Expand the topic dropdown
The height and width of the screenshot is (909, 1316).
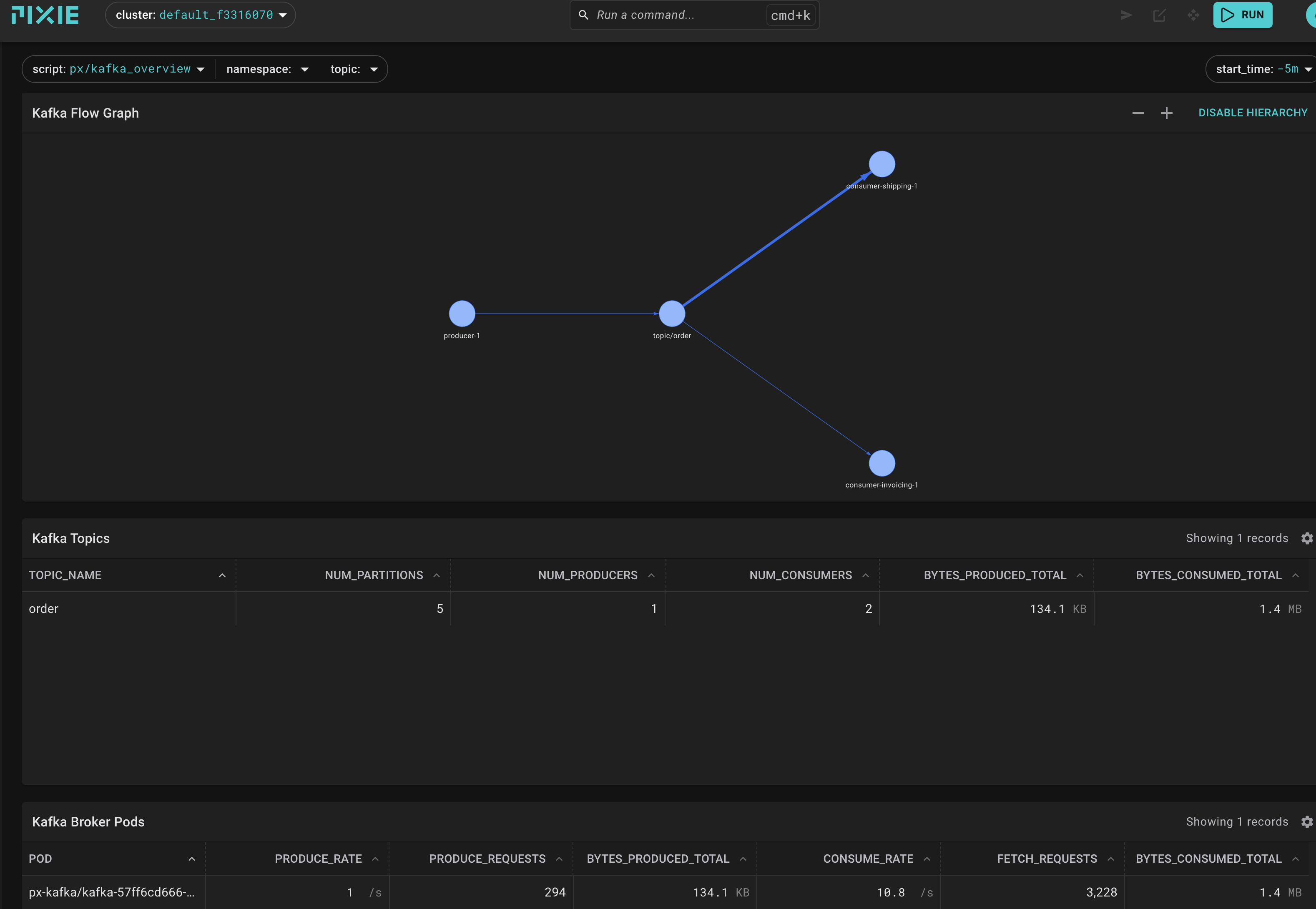coord(354,69)
